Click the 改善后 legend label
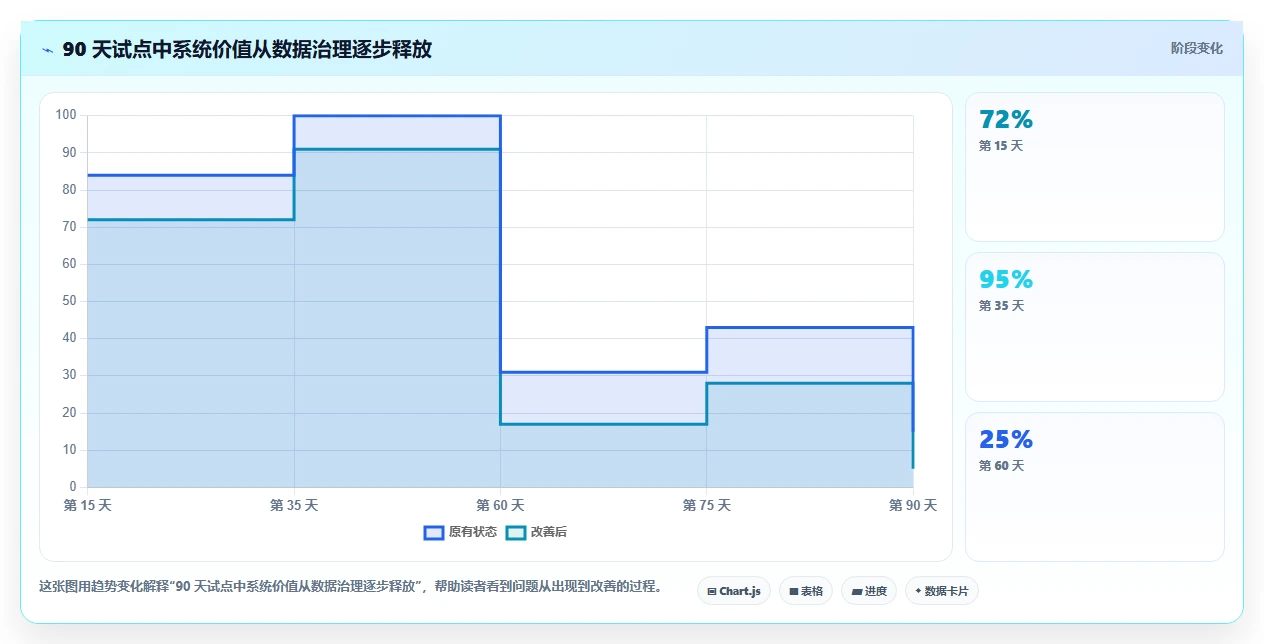Image resolution: width=1264 pixels, height=644 pixels. pyautogui.click(x=548, y=532)
